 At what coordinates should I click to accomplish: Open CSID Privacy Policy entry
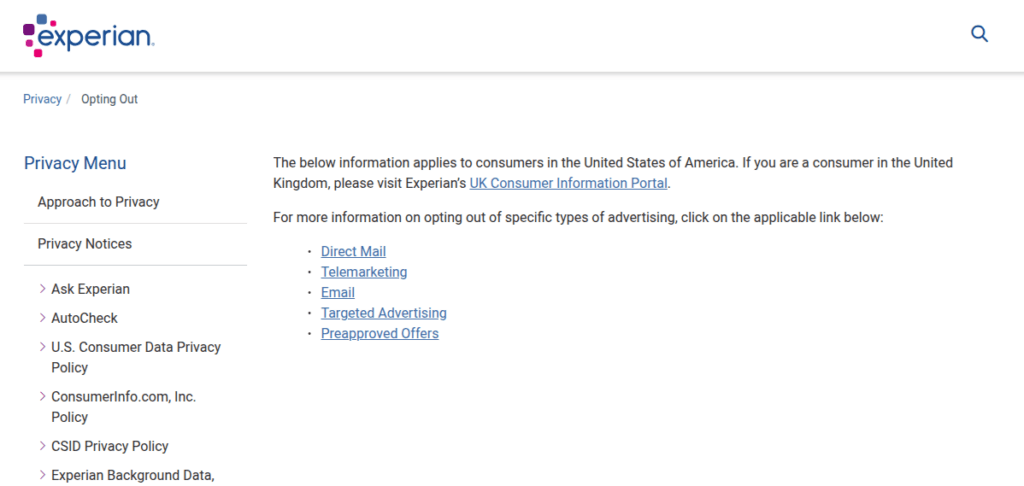[x=110, y=446]
